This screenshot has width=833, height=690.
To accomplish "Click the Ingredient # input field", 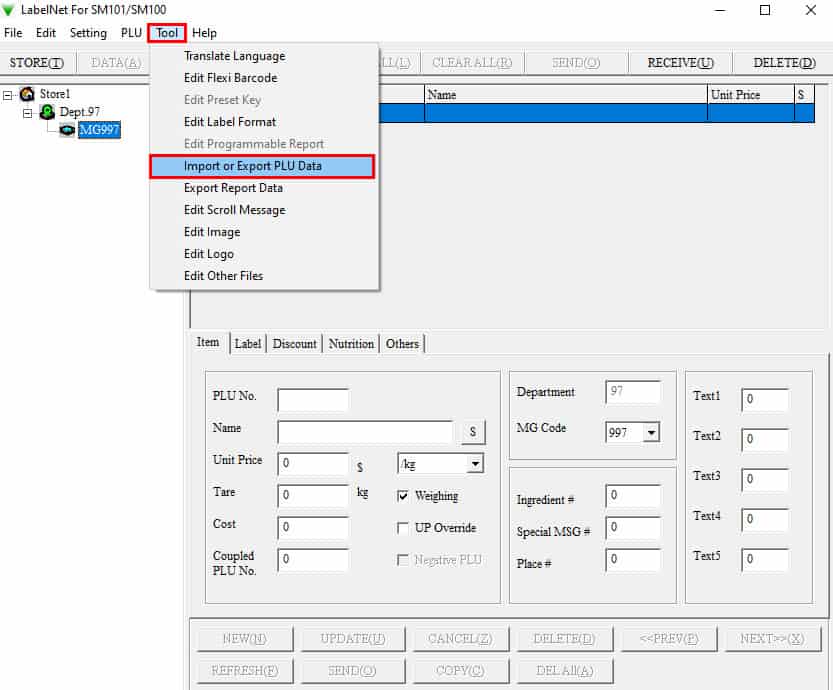I will coord(633,496).
